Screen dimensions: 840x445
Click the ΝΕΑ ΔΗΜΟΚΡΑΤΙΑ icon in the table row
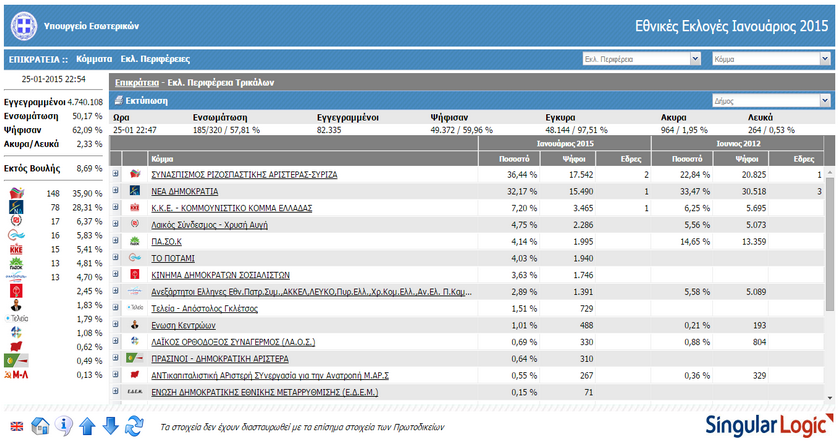[135, 191]
